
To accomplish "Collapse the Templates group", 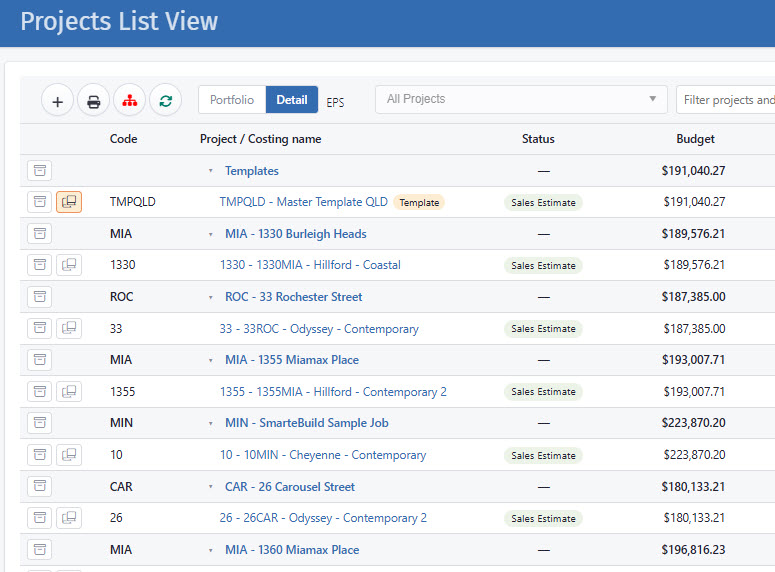I will point(211,171).
